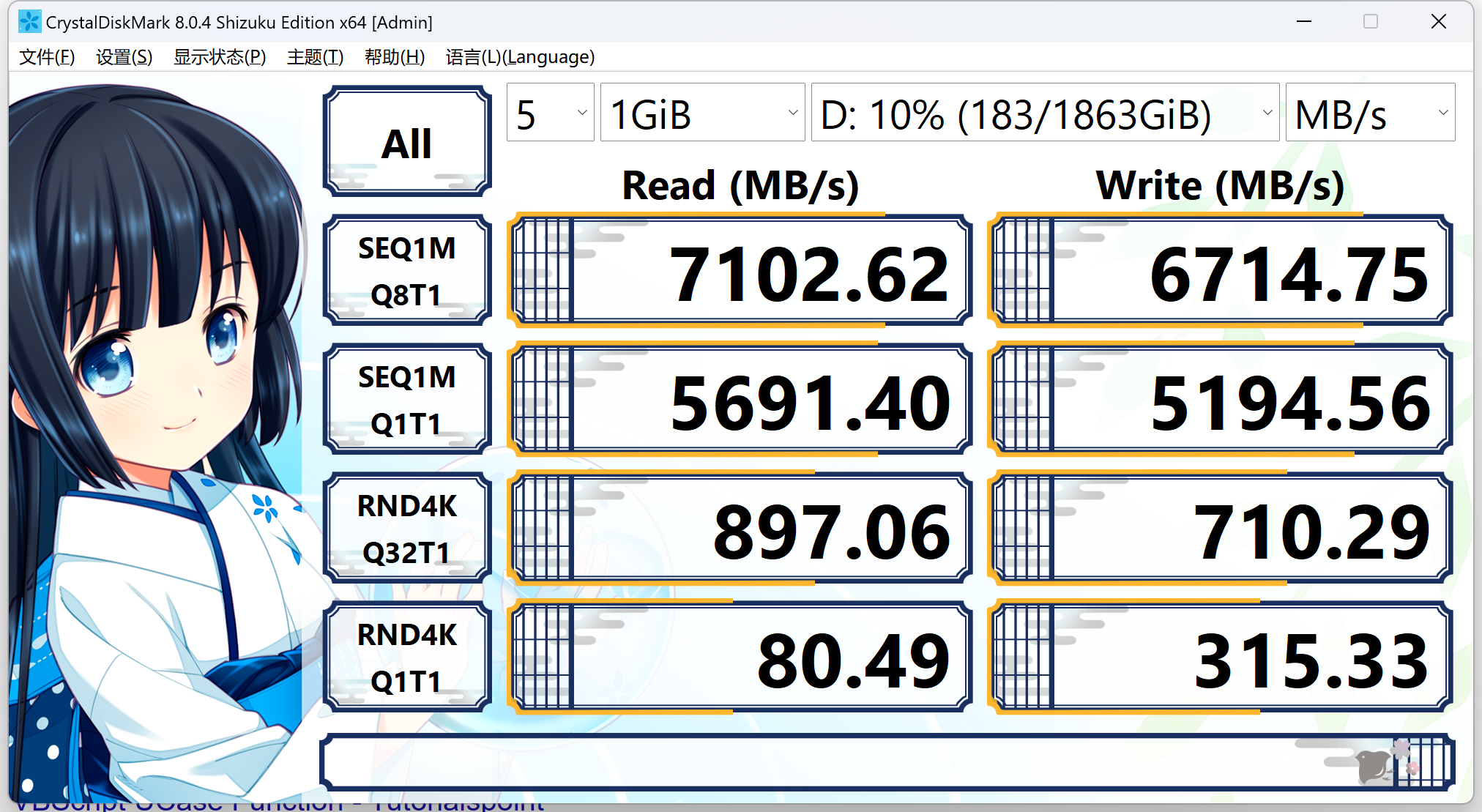Viewport: 1482px width, 812px height.
Task: Open the 设置(S) settings menu
Action: pyautogui.click(x=124, y=57)
